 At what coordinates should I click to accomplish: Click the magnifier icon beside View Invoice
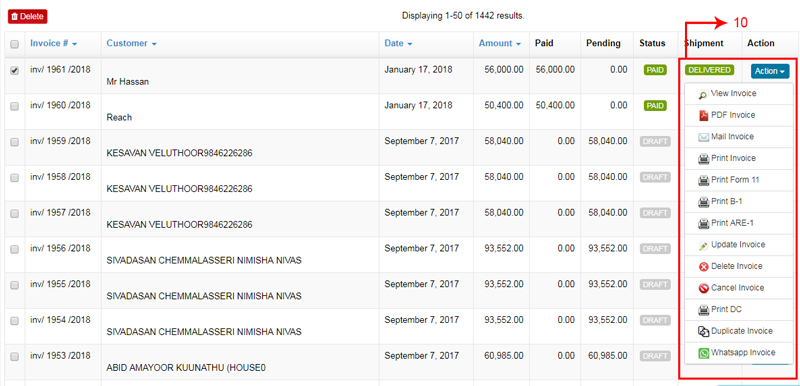point(704,94)
